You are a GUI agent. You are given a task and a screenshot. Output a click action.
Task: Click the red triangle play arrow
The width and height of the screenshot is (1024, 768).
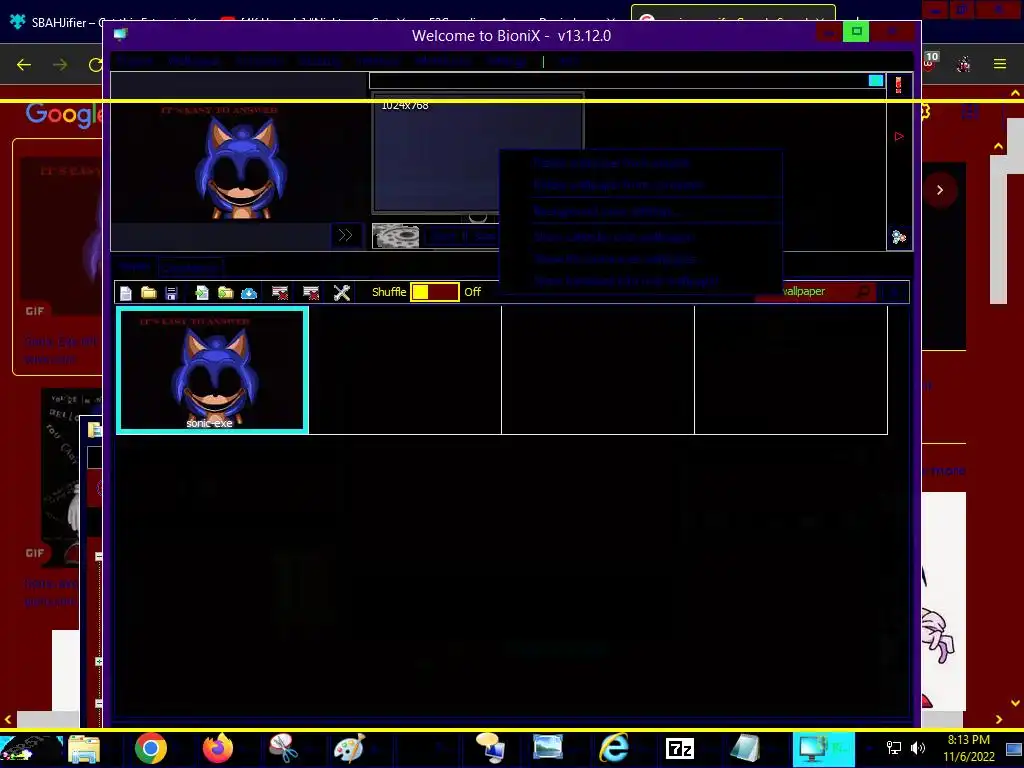coord(899,136)
